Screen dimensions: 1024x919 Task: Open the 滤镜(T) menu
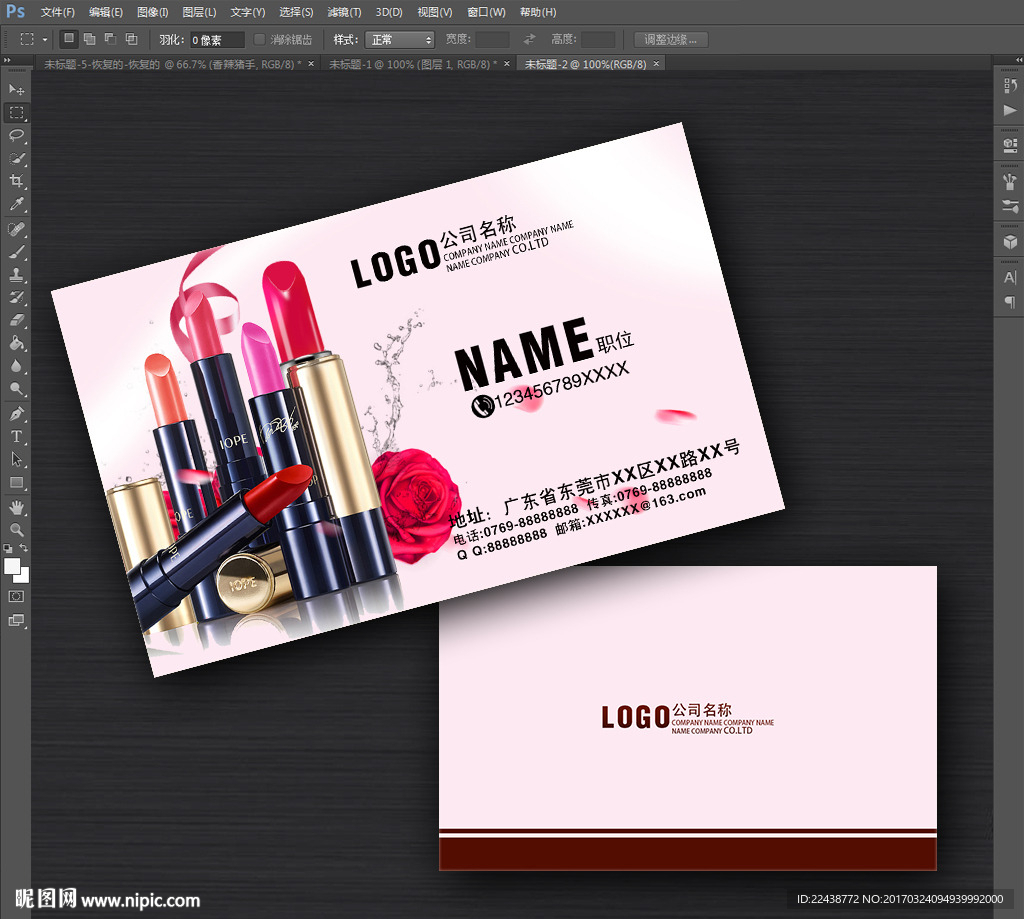pyautogui.click(x=344, y=12)
